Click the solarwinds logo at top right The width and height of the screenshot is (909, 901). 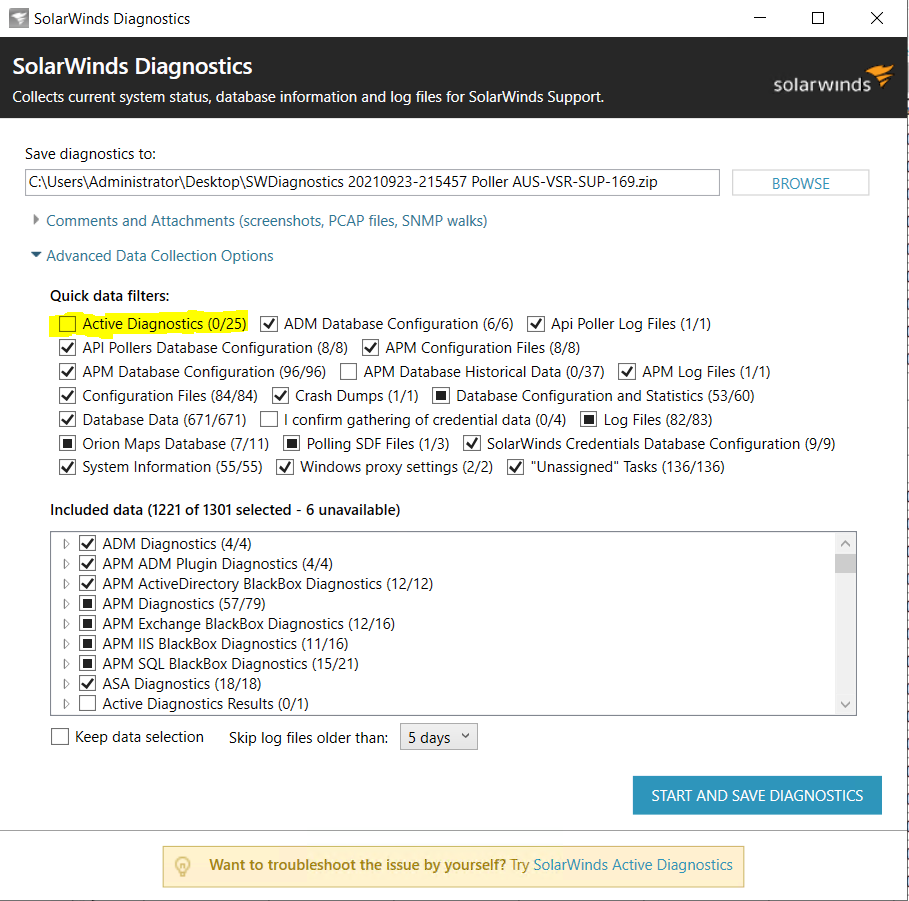click(x=833, y=80)
